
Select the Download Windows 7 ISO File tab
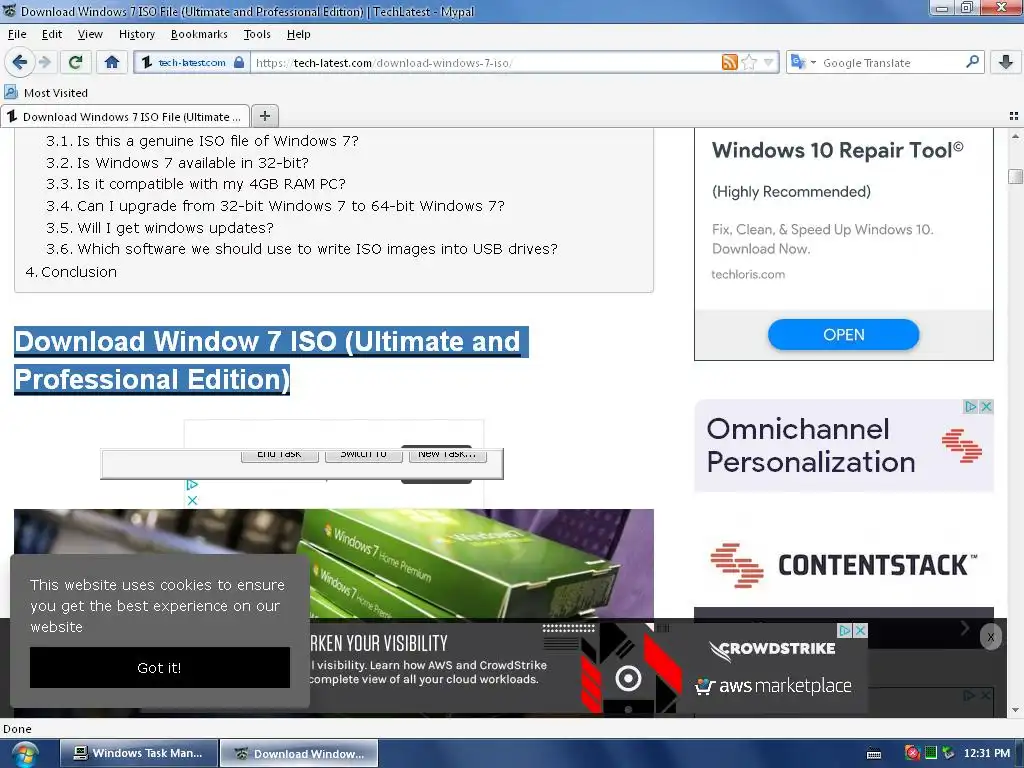(x=125, y=116)
